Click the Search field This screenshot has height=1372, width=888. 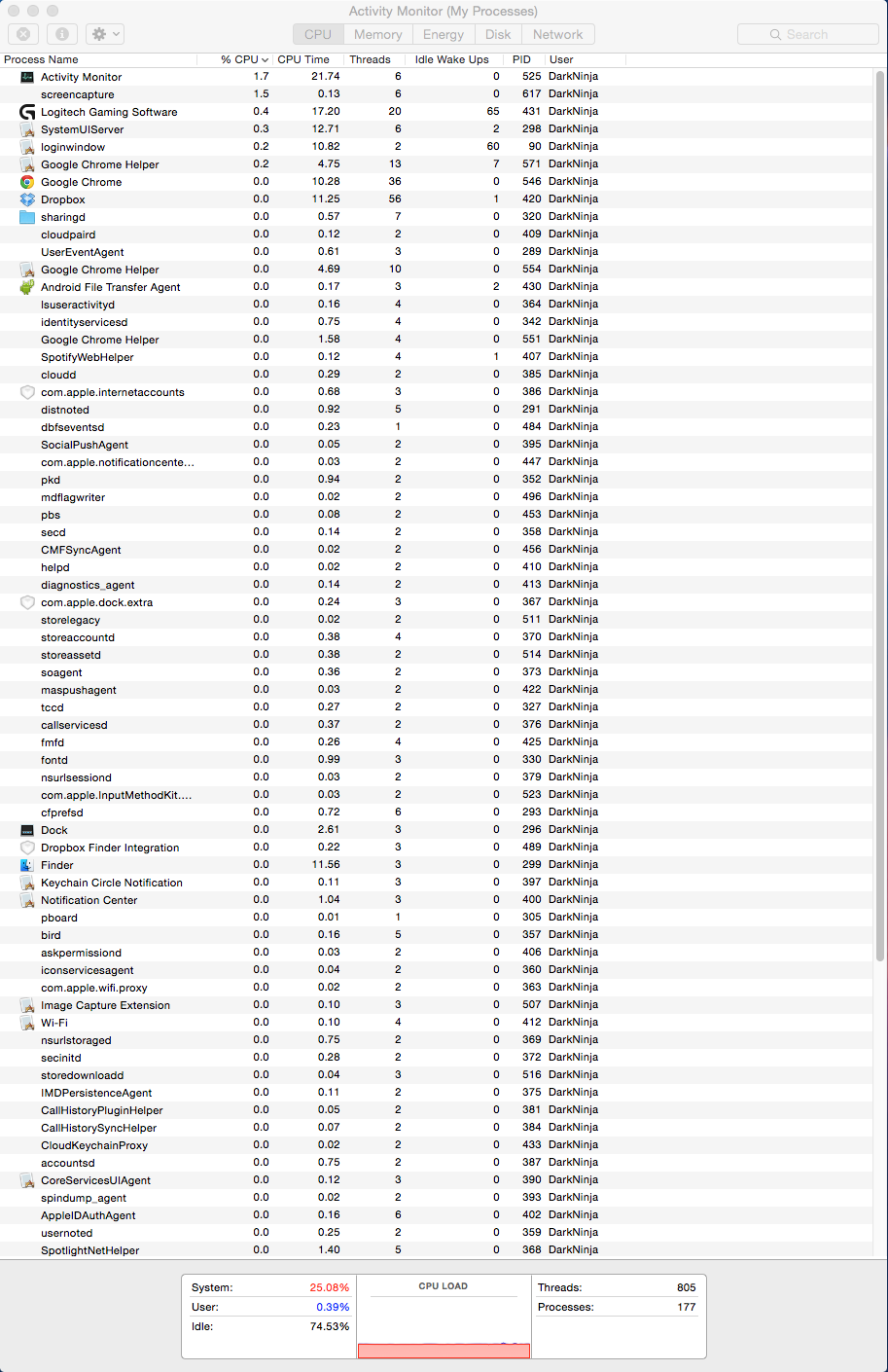point(807,34)
